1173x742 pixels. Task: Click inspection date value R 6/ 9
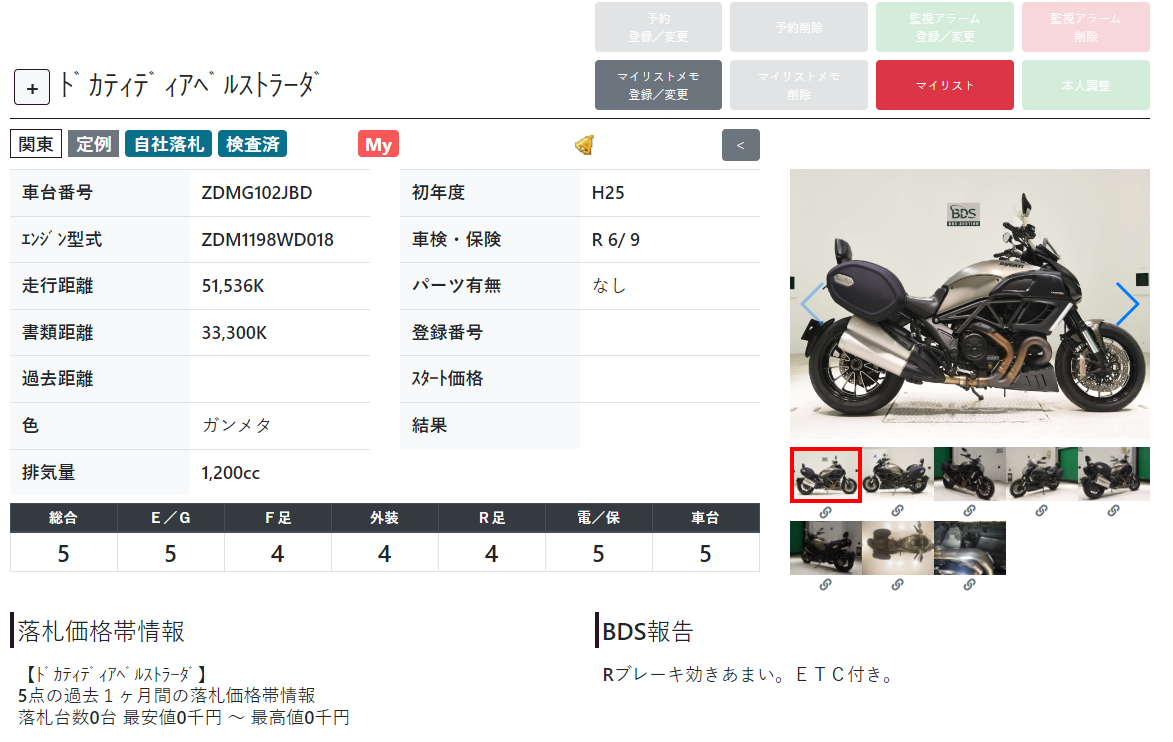[616, 240]
